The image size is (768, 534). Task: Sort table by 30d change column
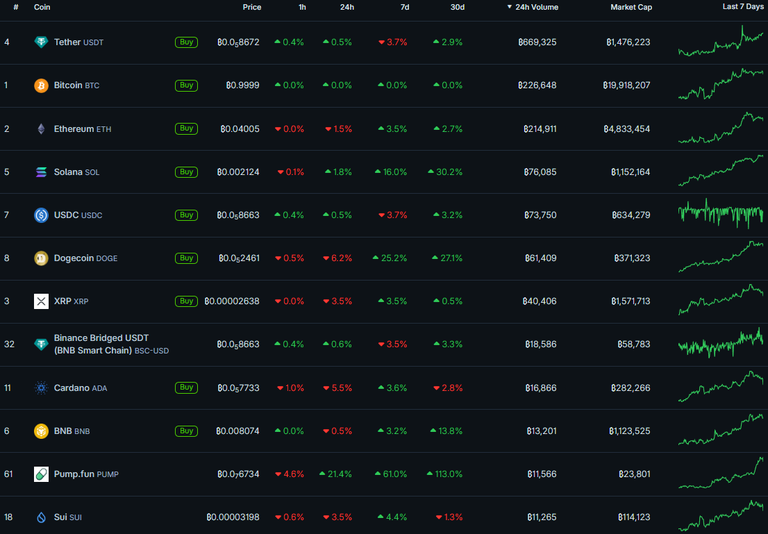457,7
